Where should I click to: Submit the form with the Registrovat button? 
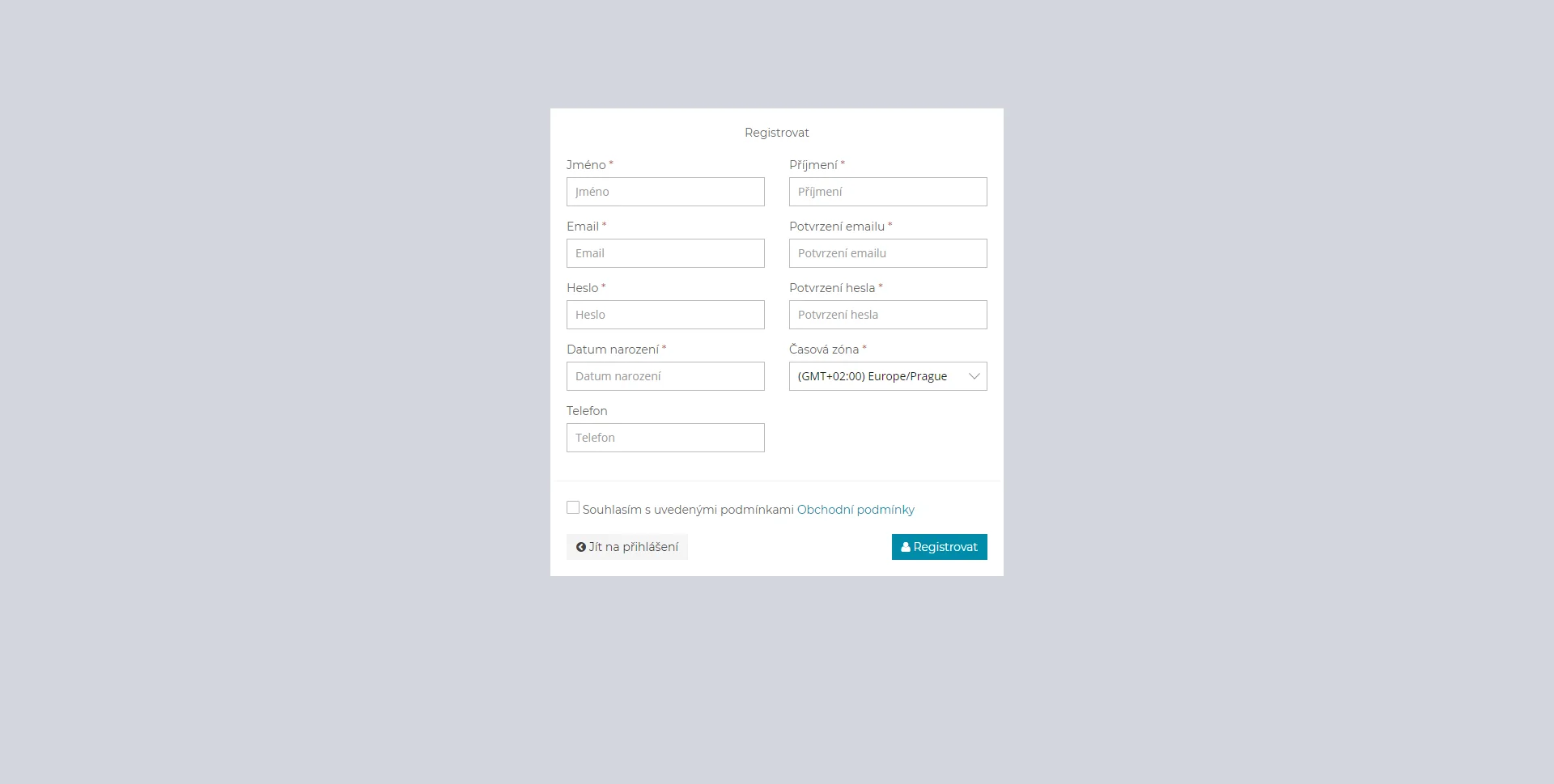pos(939,547)
